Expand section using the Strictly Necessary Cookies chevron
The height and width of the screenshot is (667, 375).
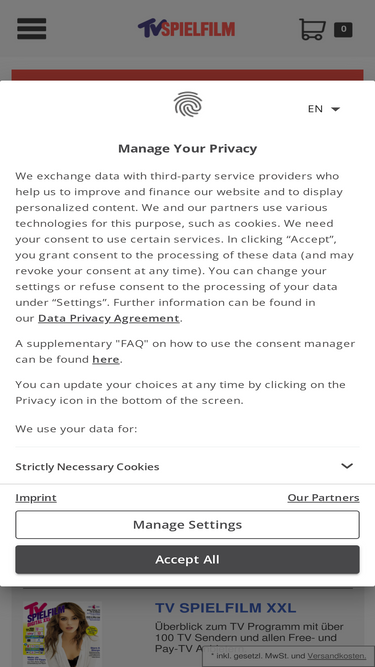(347, 466)
